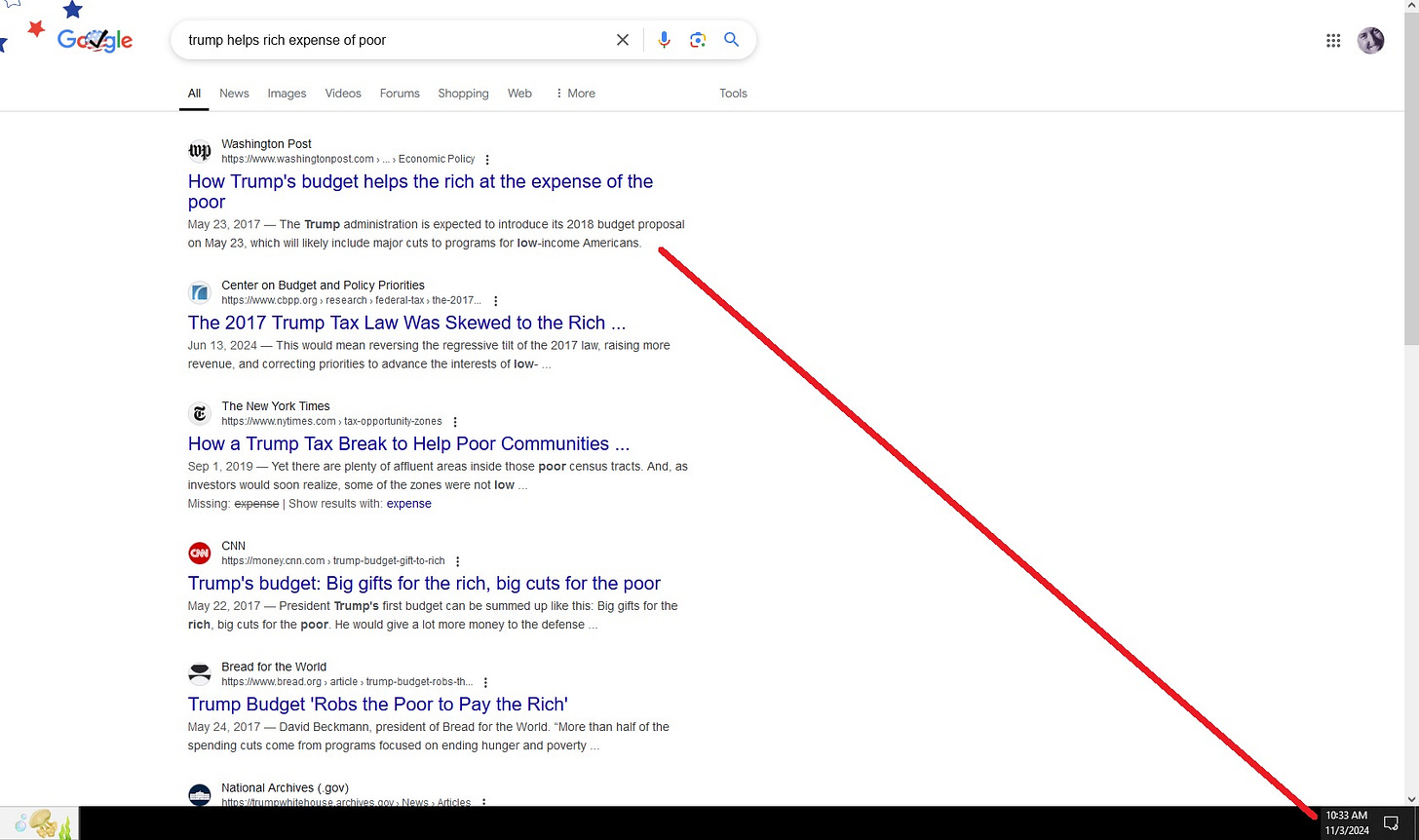Click the National Archives favicon
This screenshot has width=1419, height=840.
tap(200, 795)
